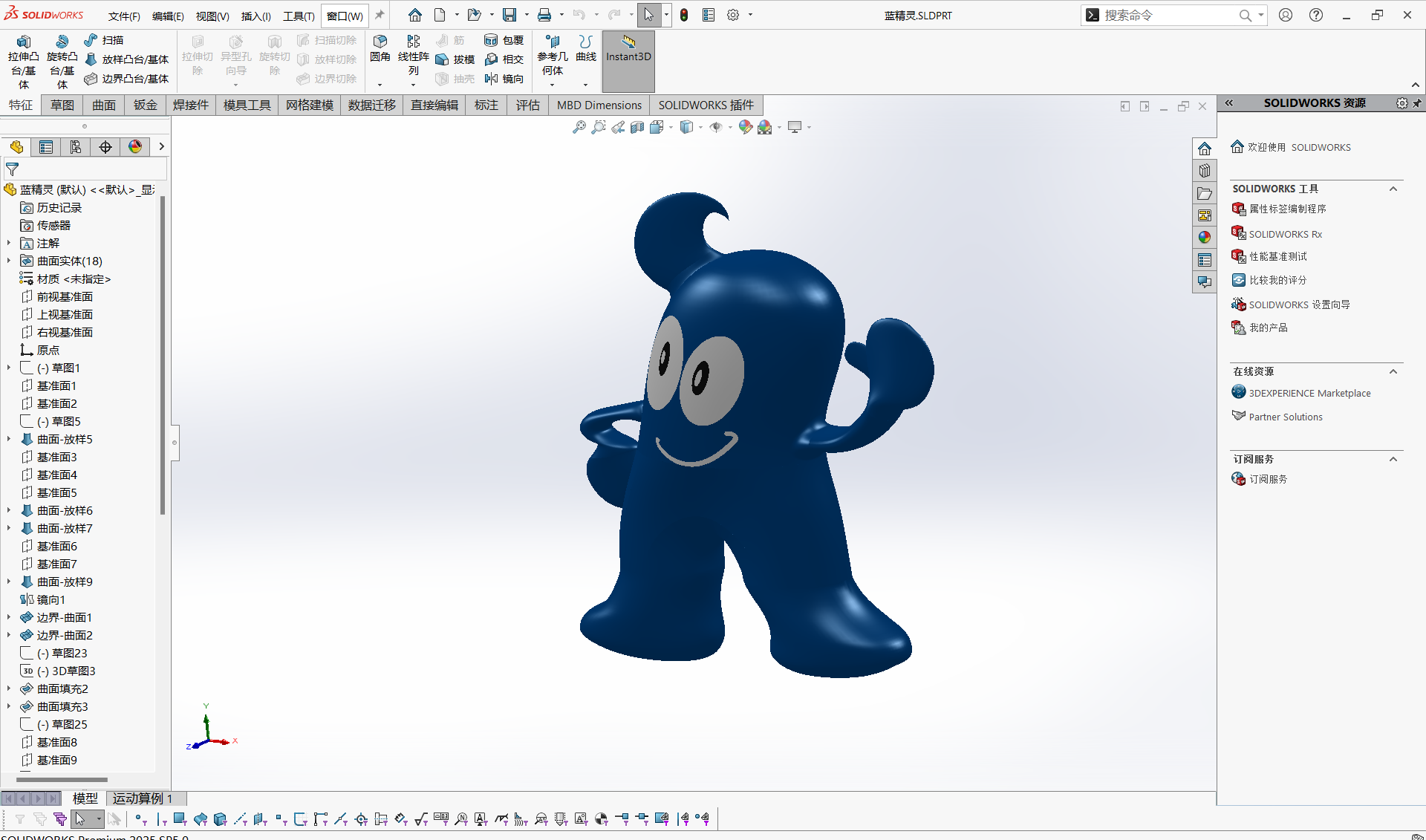1426x840 pixels.
Task: Expand the 边界-曲面1 feature node
Action: tap(9, 617)
